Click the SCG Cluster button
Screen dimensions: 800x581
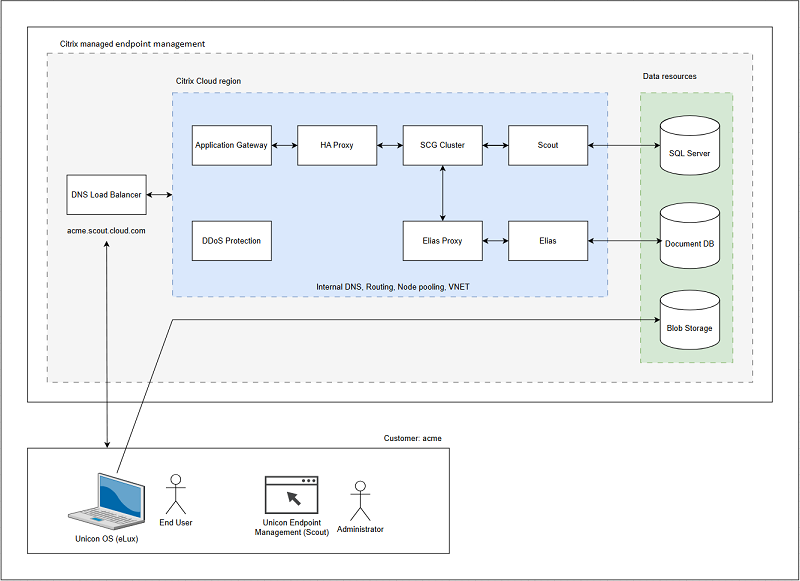pos(442,144)
